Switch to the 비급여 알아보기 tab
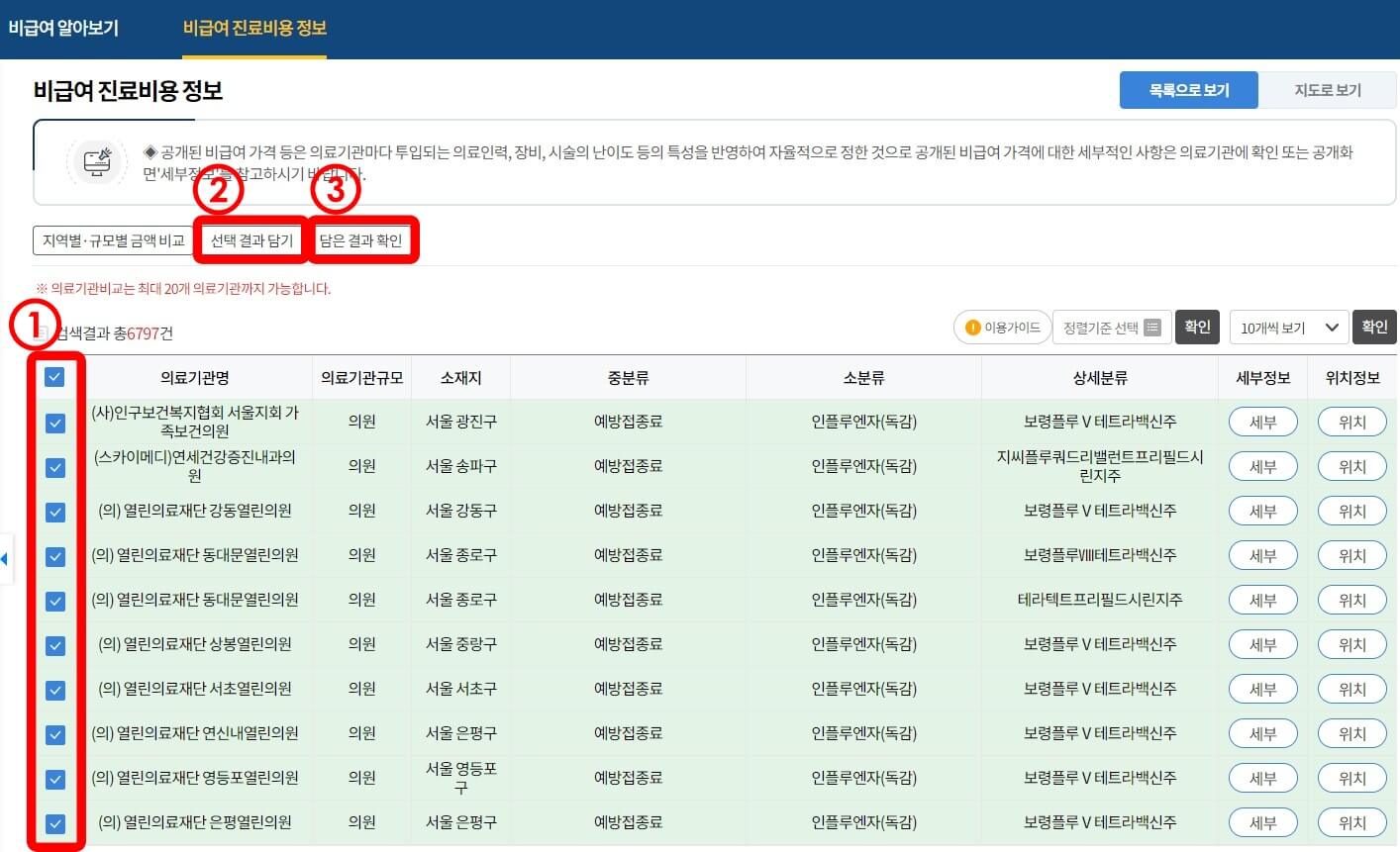The image size is (1400, 852). pos(64,29)
